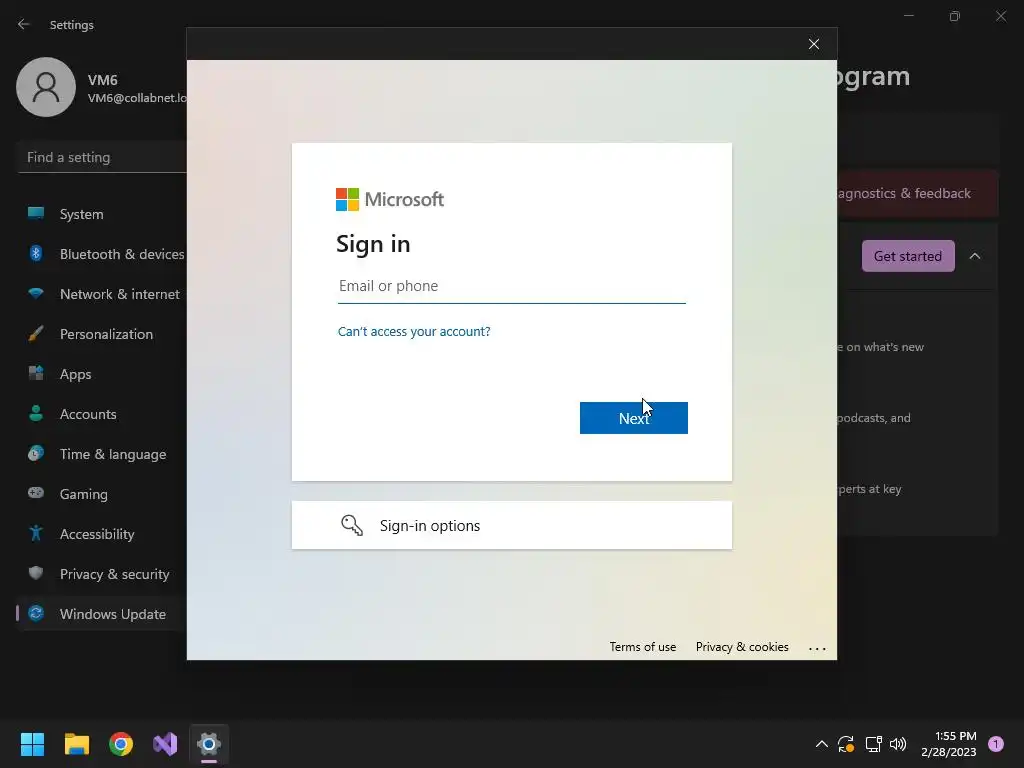Click the Settings back arrow

[x=24, y=24]
